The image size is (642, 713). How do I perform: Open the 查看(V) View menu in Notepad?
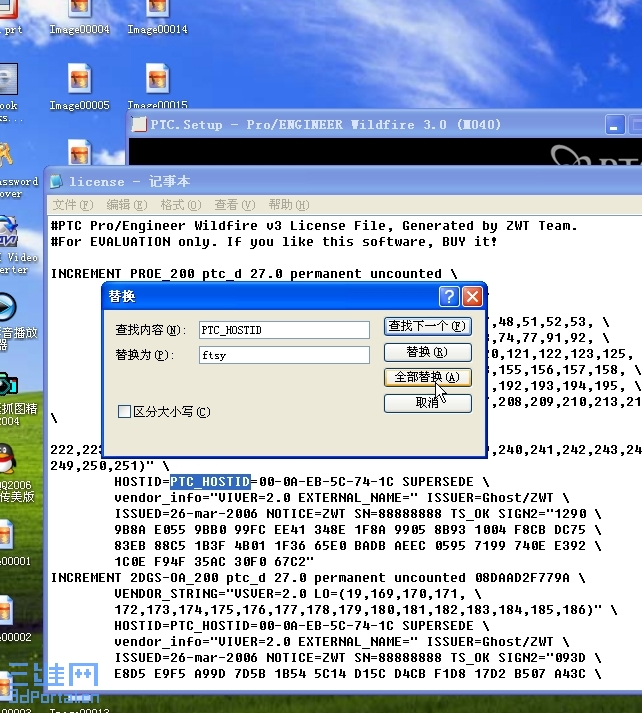coord(235,205)
